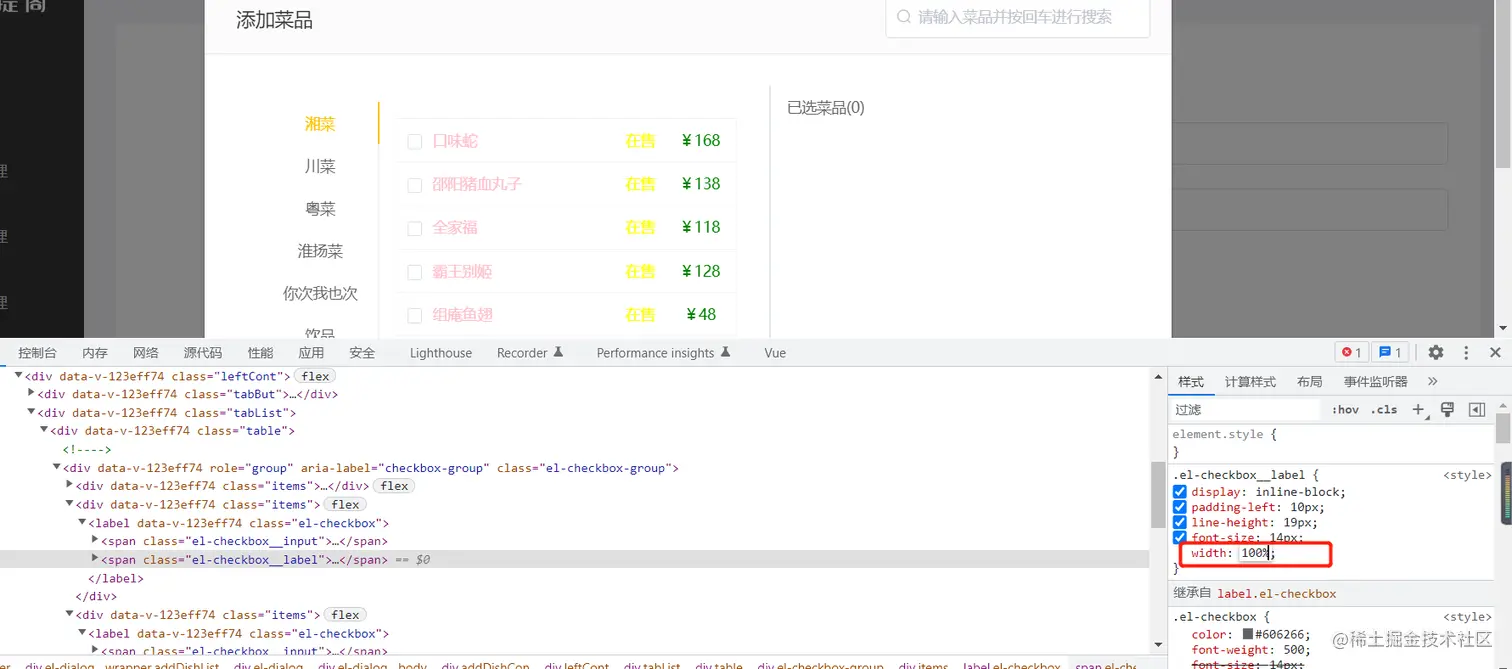Open DevTools settings gear
Viewport: 1512px width, 669px height.
coord(1436,352)
